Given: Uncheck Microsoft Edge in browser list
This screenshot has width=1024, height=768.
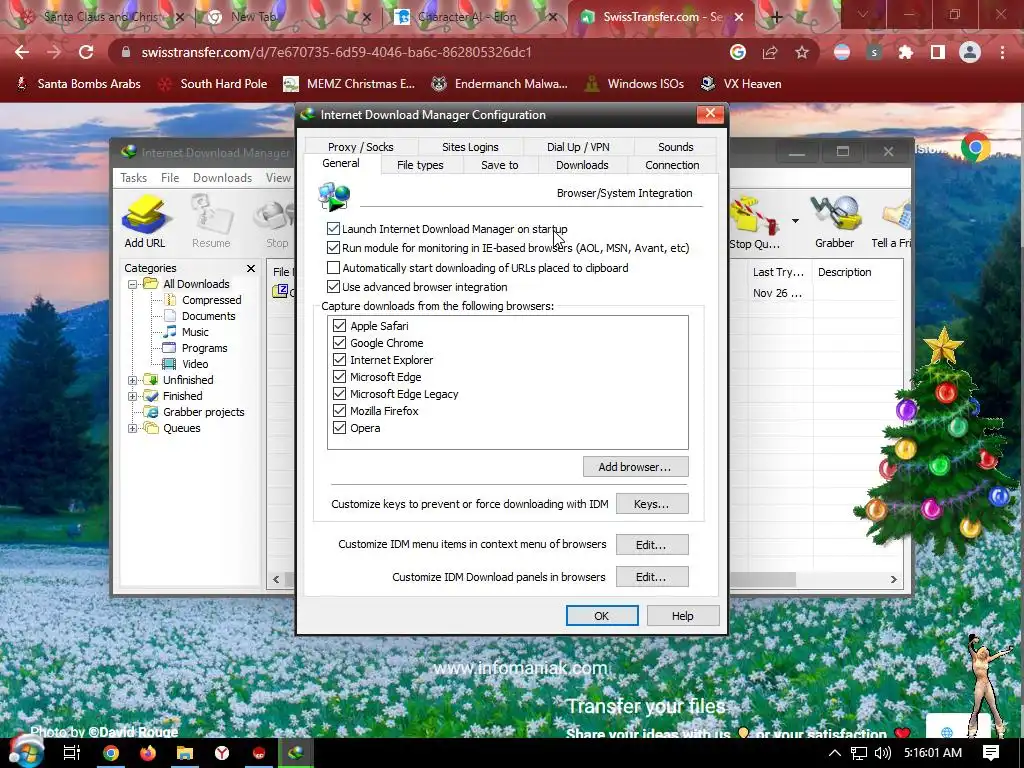Looking at the screenshot, I should (339, 376).
